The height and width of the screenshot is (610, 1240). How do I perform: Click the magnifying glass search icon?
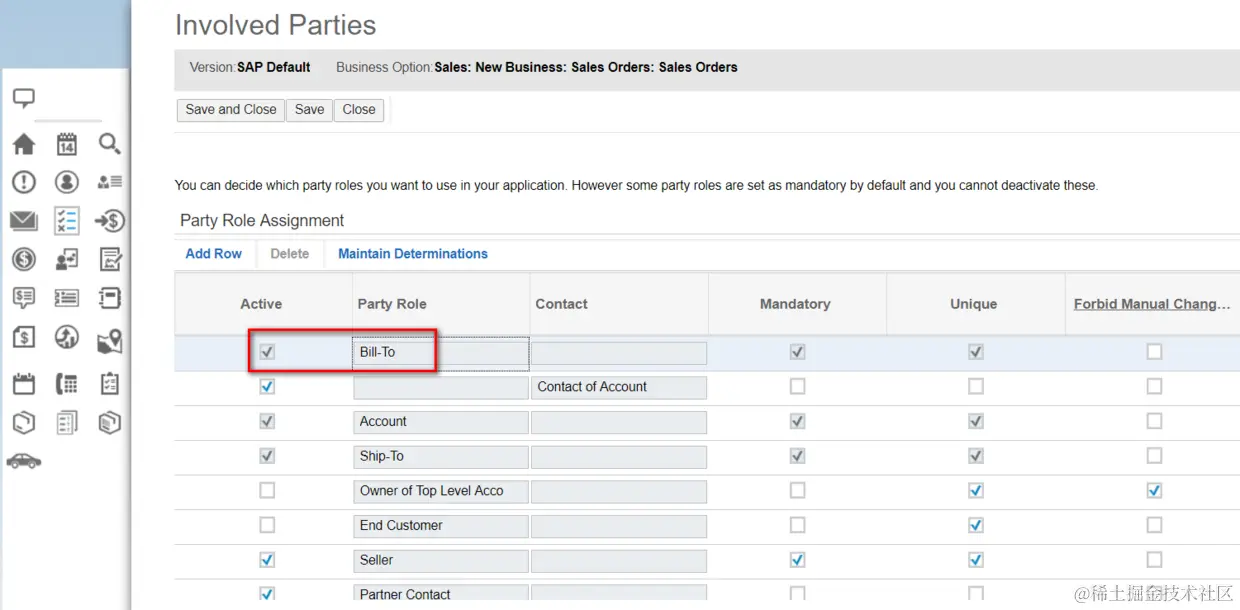click(110, 145)
